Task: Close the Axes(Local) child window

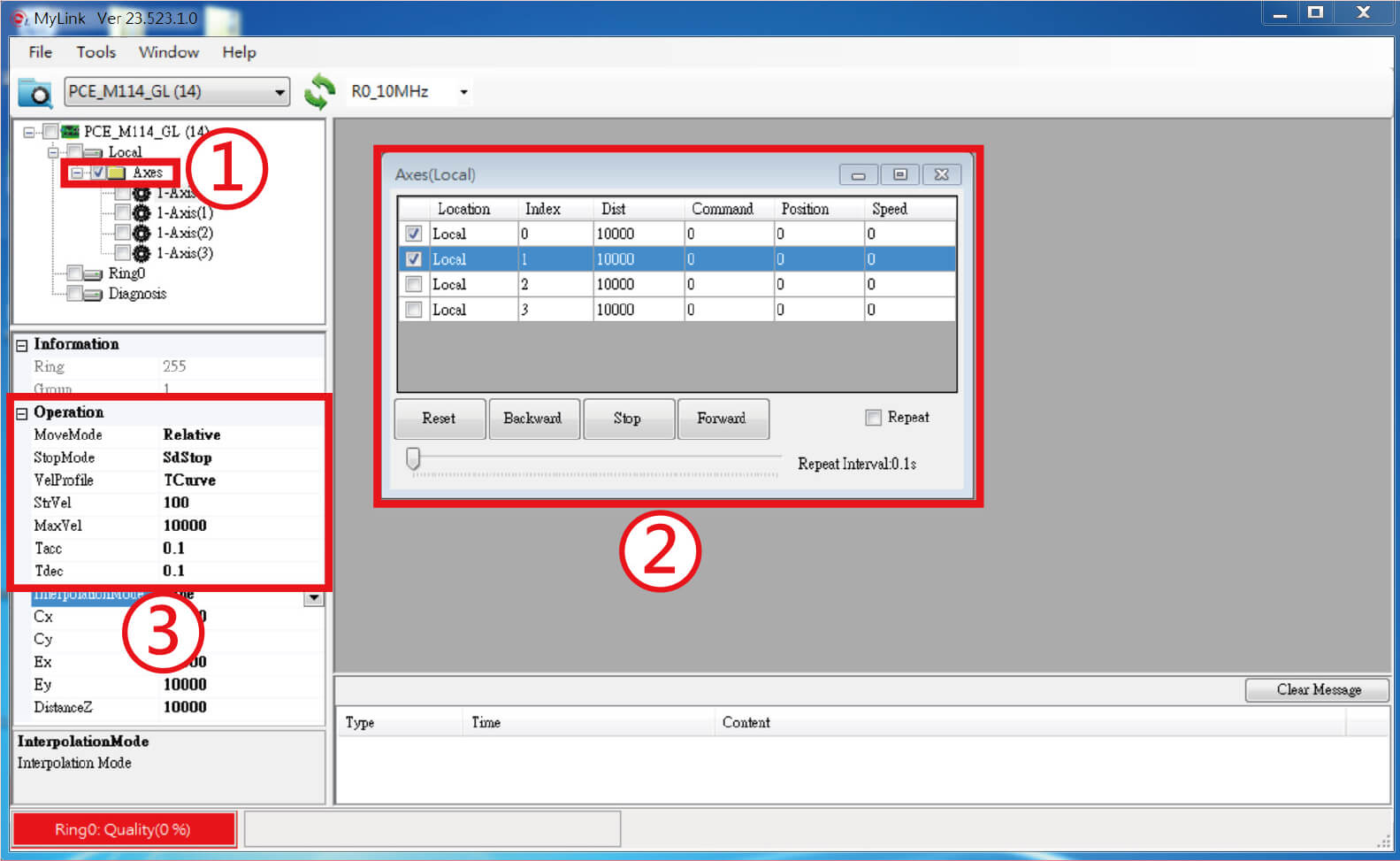Action: [x=942, y=175]
